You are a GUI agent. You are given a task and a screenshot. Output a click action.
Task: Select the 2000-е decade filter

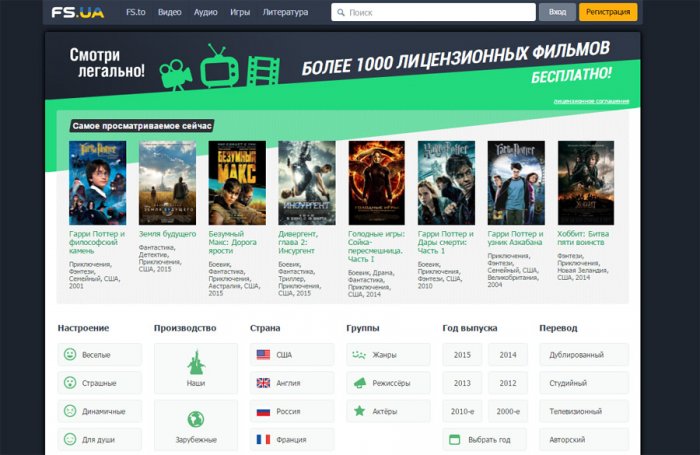[508, 411]
